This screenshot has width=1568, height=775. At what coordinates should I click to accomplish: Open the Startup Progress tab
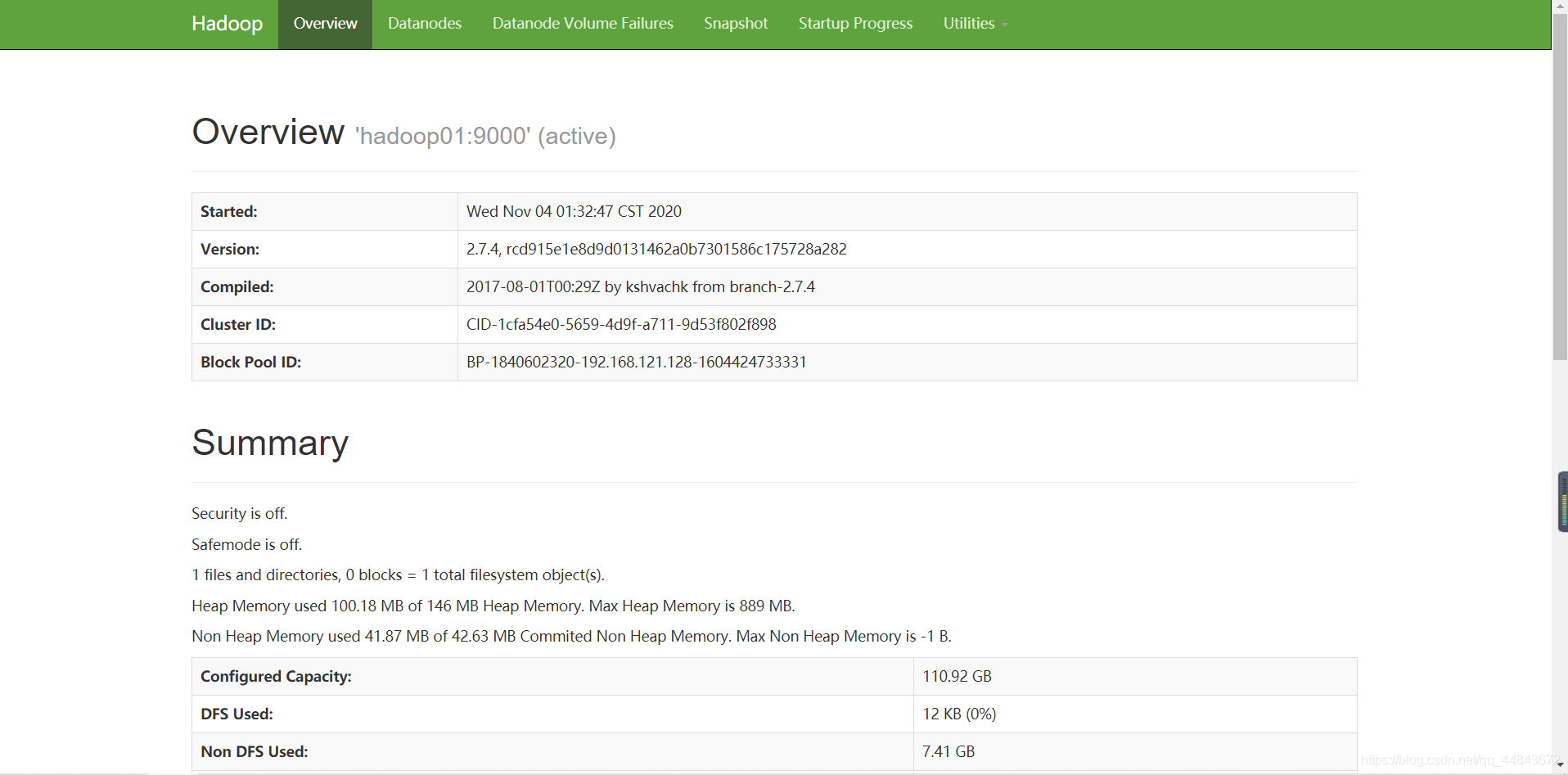855,24
